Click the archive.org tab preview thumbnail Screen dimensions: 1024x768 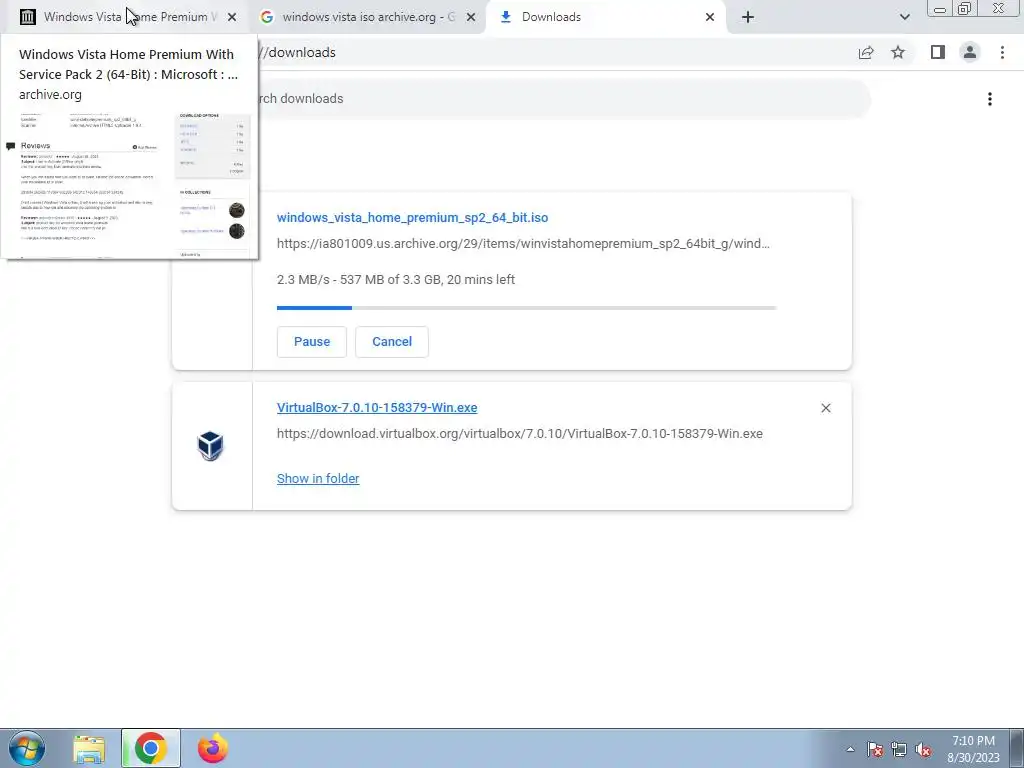pyautogui.click(x=129, y=184)
